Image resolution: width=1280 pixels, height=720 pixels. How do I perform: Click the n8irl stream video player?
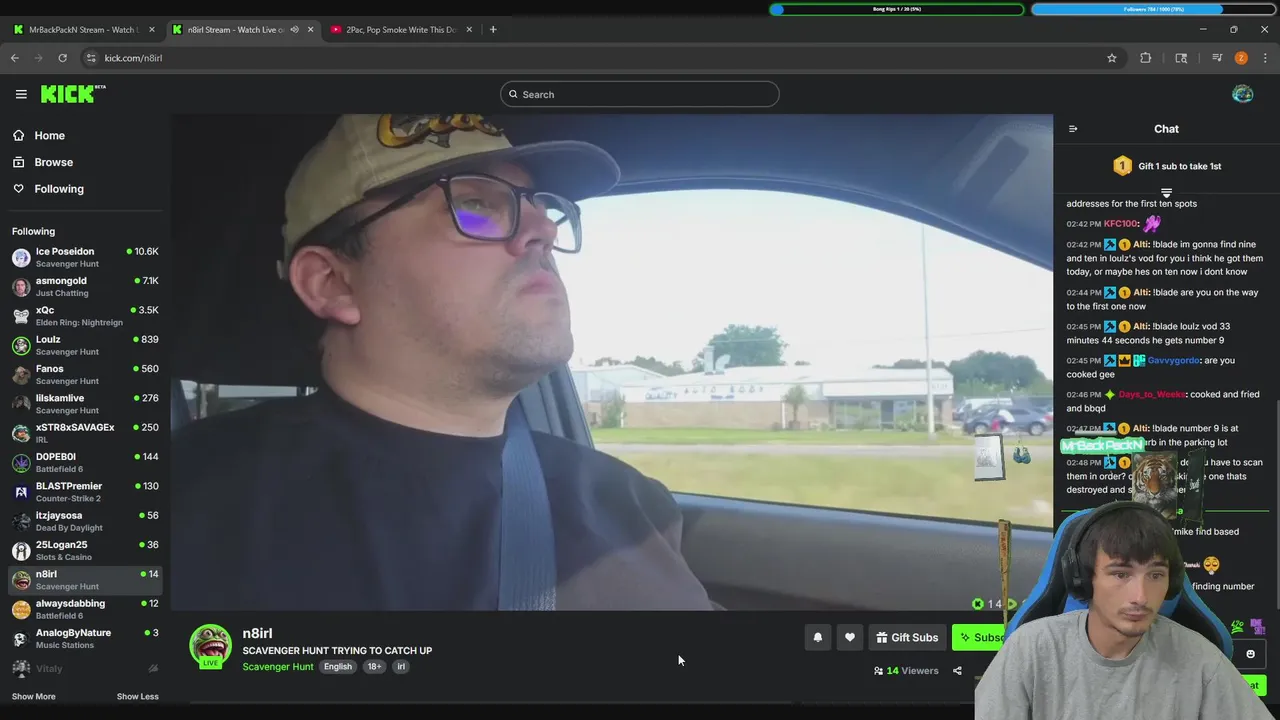coord(611,362)
